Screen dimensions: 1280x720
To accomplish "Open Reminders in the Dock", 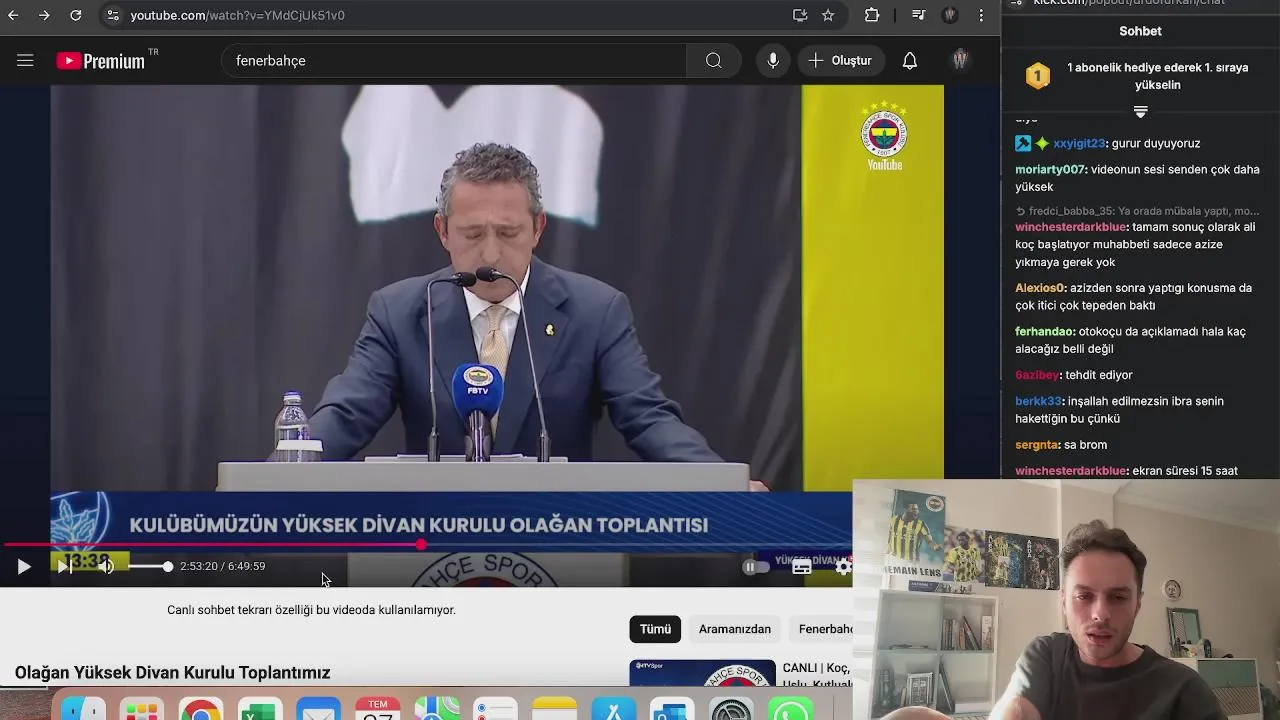I will [x=496, y=709].
